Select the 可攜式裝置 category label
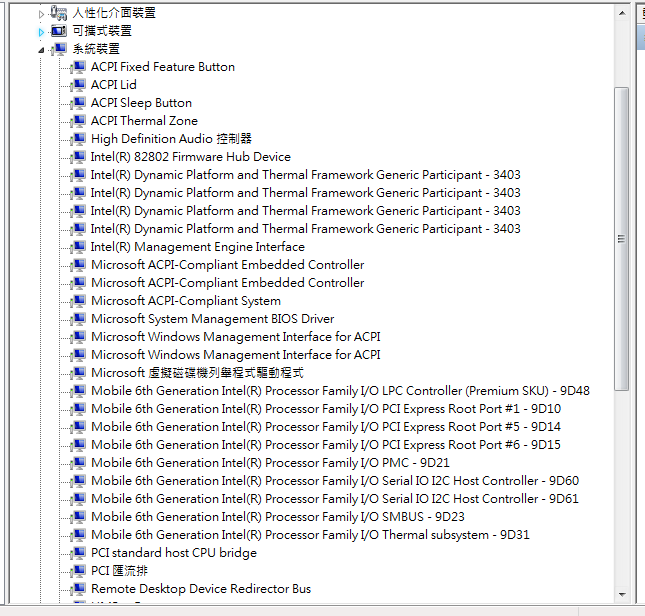The image size is (645, 616). [102, 31]
